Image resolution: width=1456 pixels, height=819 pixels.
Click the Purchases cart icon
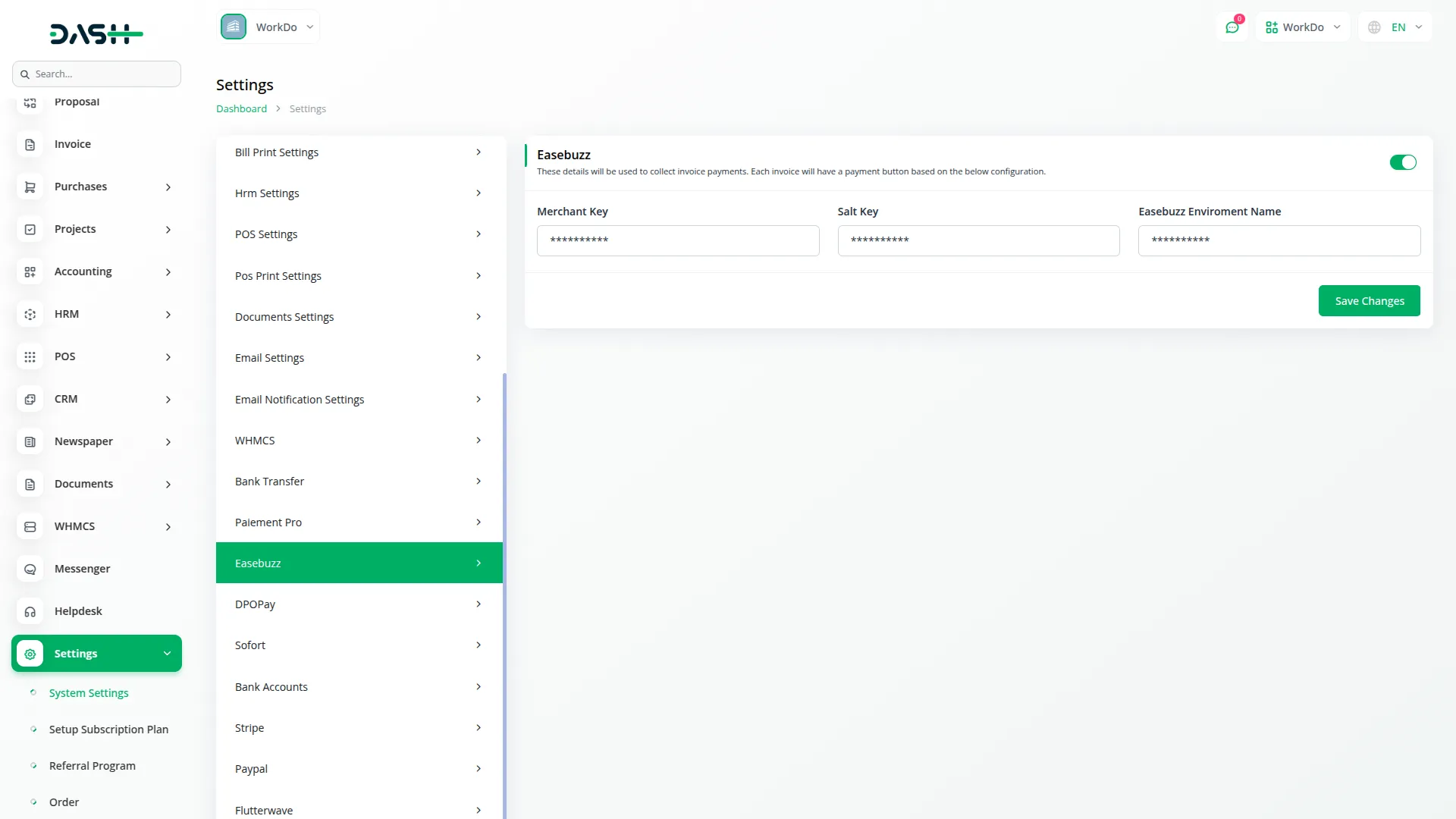tap(30, 187)
